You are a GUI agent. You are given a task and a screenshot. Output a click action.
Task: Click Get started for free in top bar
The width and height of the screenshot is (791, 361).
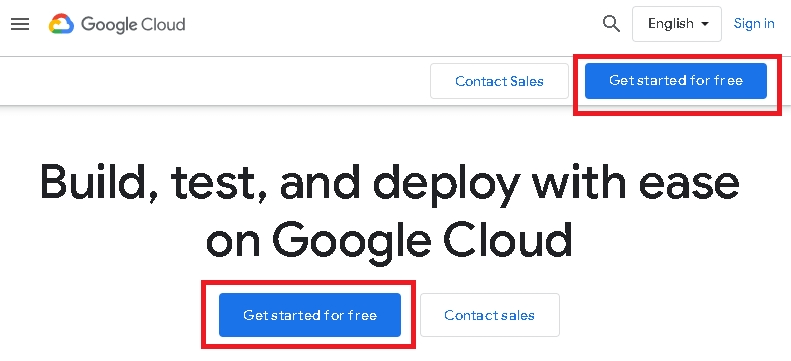click(x=675, y=81)
